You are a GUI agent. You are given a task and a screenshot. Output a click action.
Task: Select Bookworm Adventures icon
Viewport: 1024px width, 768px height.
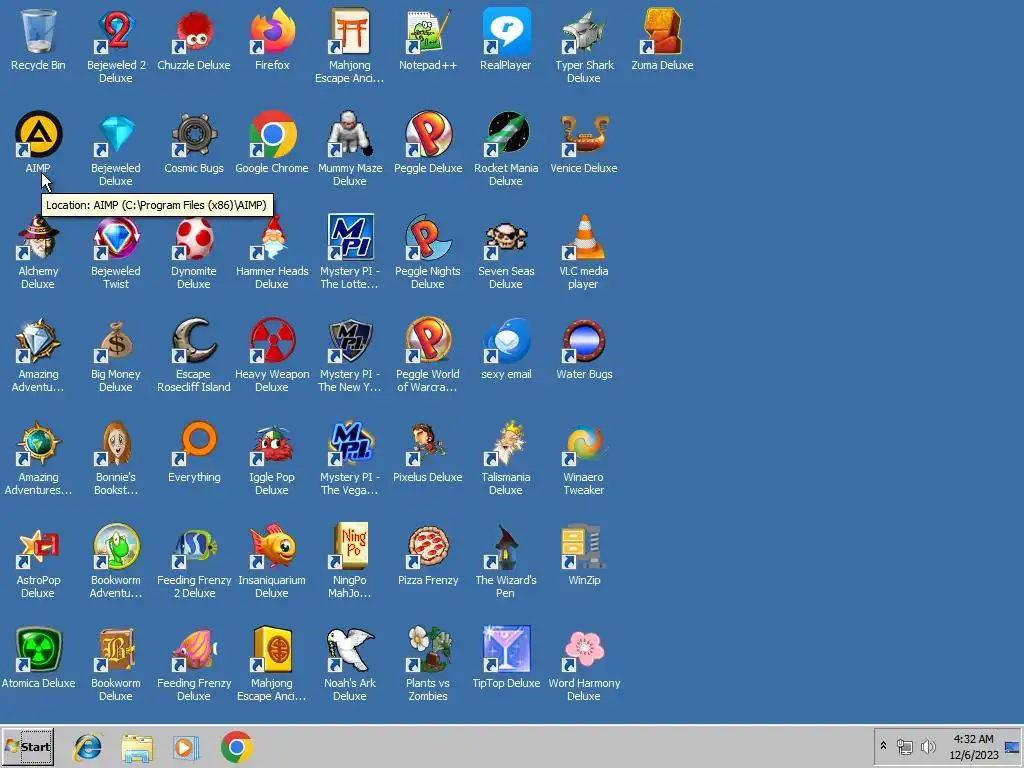pyautogui.click(x=116, y=547)
